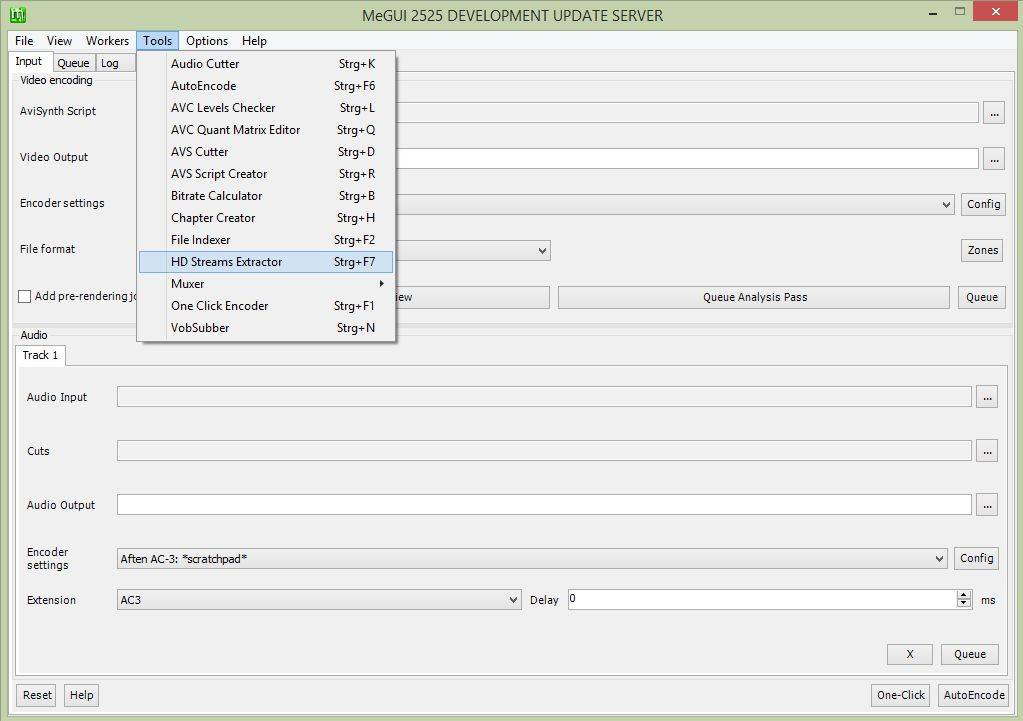Expand the Muxer submenu
Viewport: 1023px width, 721px height.
(x=266, y=284)
